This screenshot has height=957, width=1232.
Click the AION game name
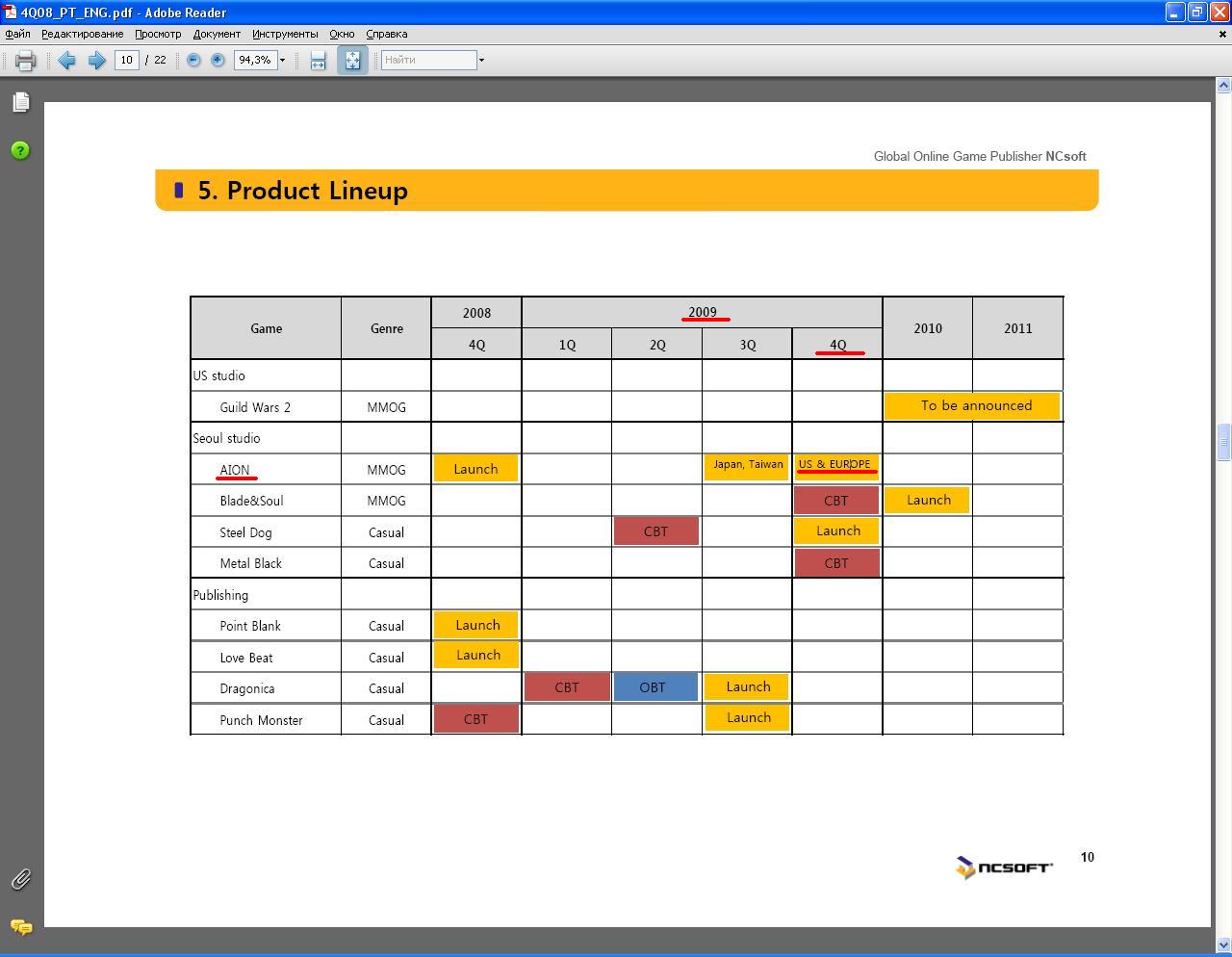coord(235,470)
